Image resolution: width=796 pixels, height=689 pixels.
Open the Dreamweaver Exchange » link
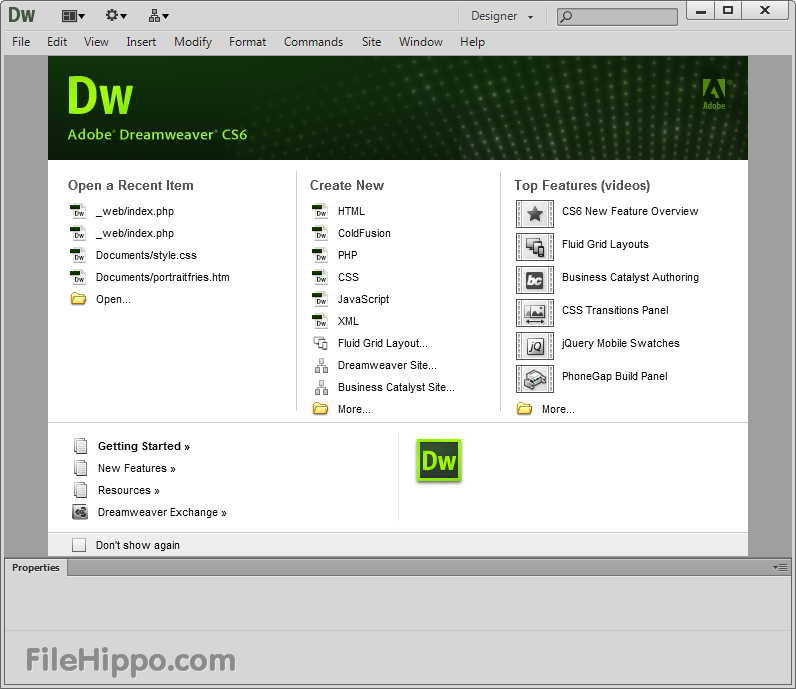(x=162, y=512)
